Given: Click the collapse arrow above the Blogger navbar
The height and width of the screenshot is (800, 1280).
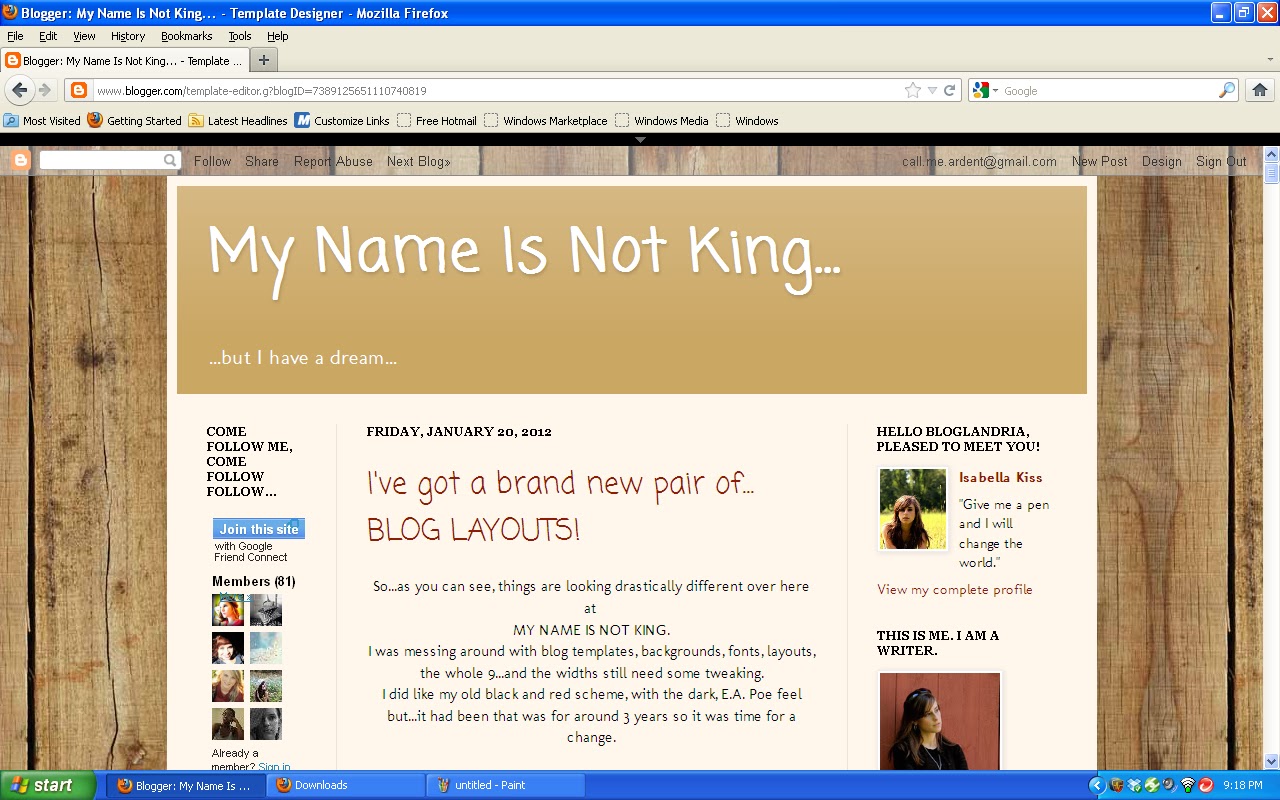Looking at the screenshot, I should 641,140.
